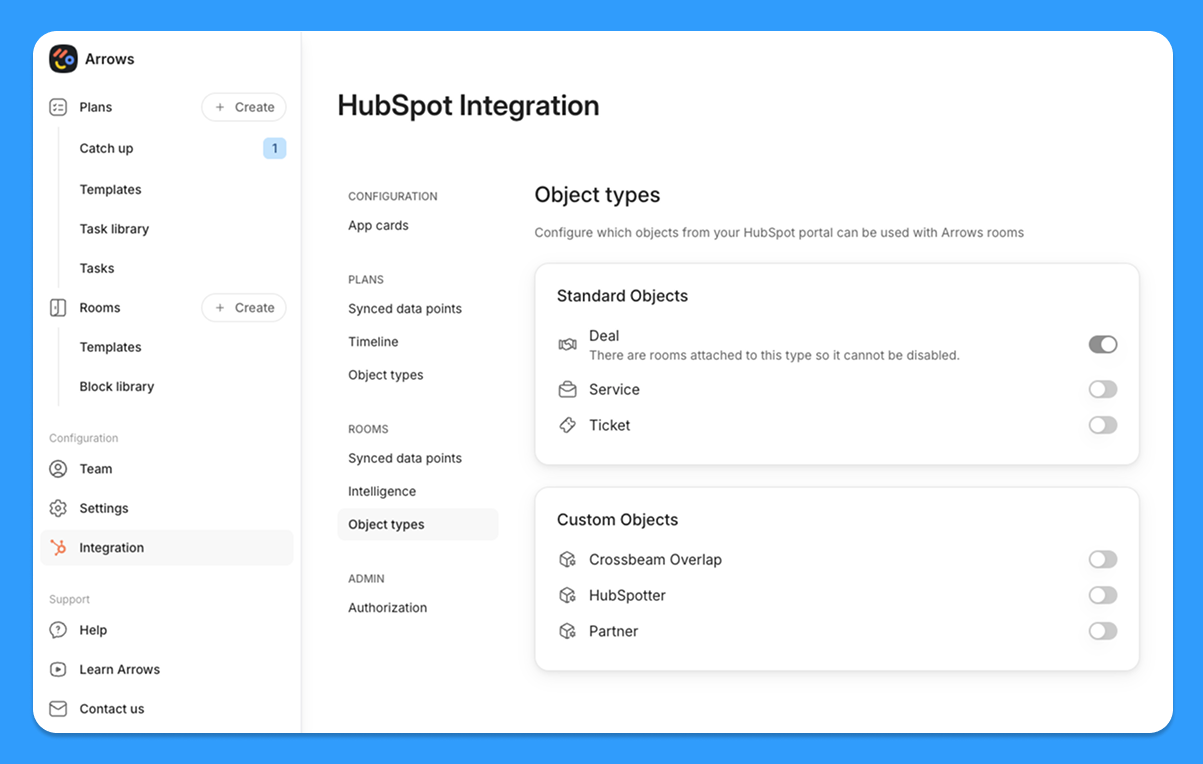The width and height of the screenshot is (1203, 764).
Task: Click the Help question mark icon
Action: [x=58, y=630]
